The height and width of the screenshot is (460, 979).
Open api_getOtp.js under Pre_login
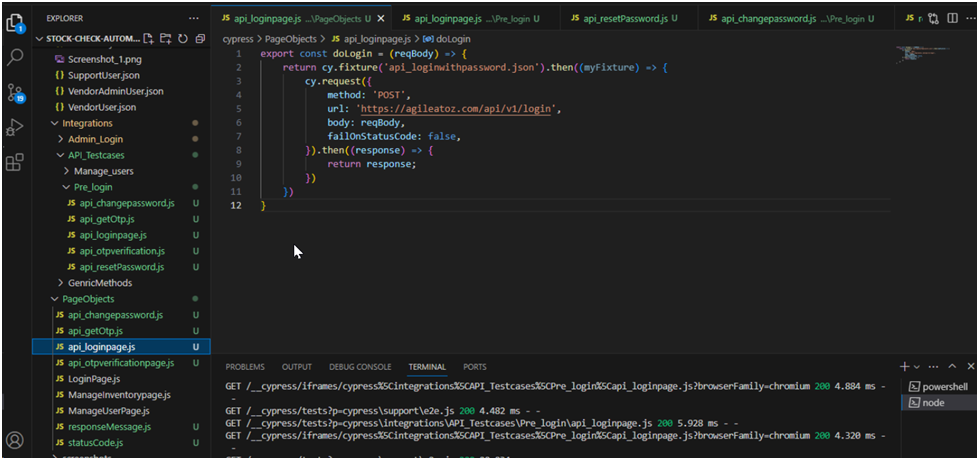point(121,219)
